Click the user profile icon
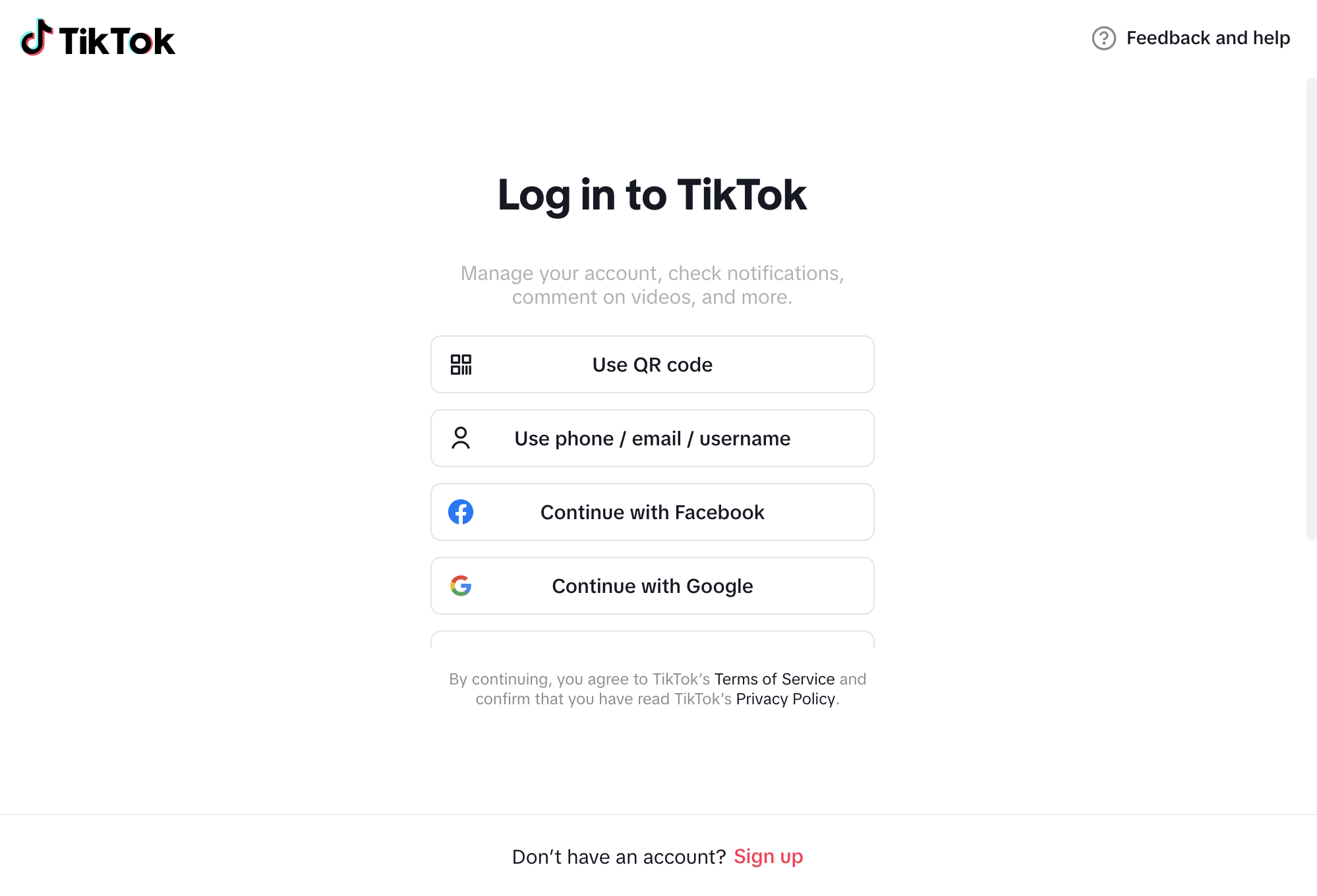This screenshot has width=1317, height=896. point(461,438)
